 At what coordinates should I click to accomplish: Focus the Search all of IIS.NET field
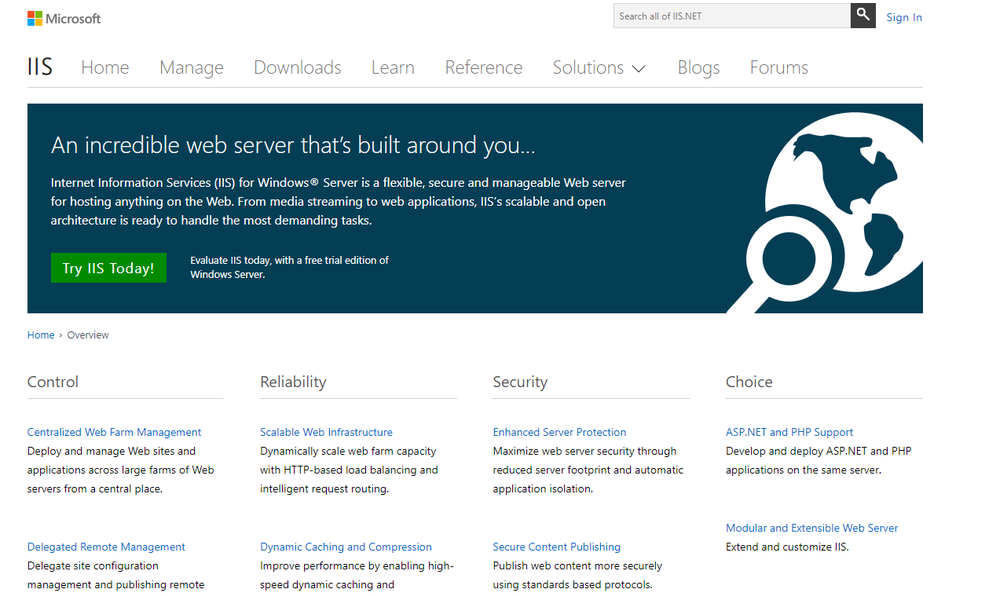click(732, 16)
